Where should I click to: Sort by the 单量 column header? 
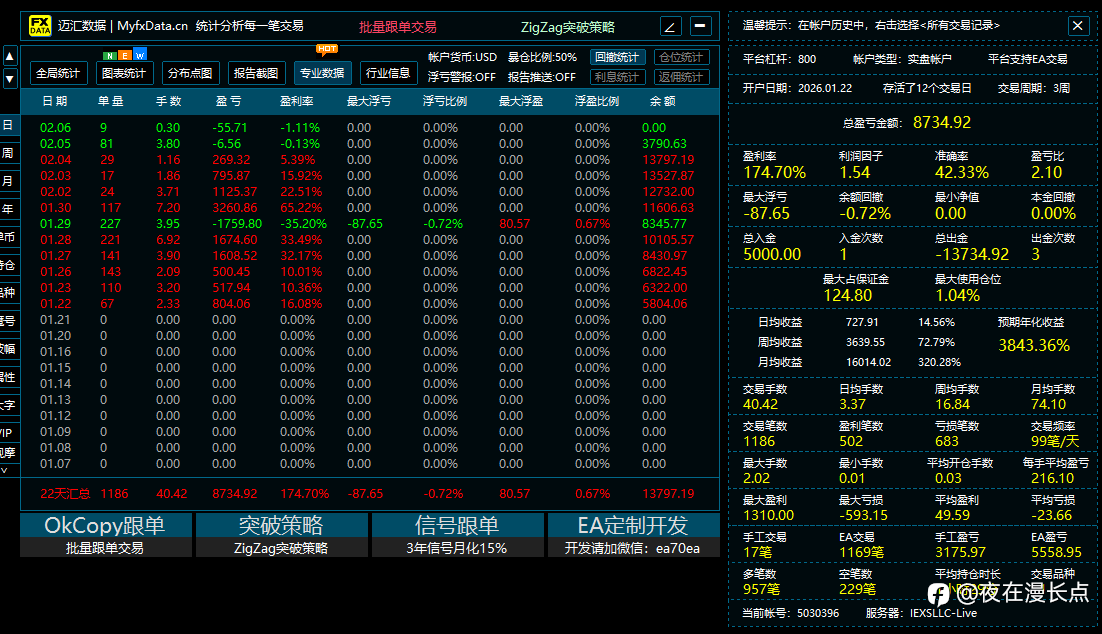[x=110, y=101]
